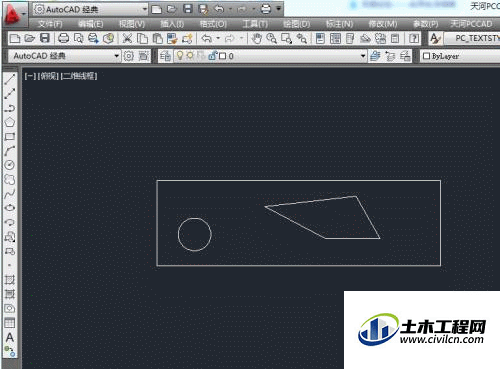
Task: Select the Line draw tool
Action: pyautogui.click(x=10, y=79)
